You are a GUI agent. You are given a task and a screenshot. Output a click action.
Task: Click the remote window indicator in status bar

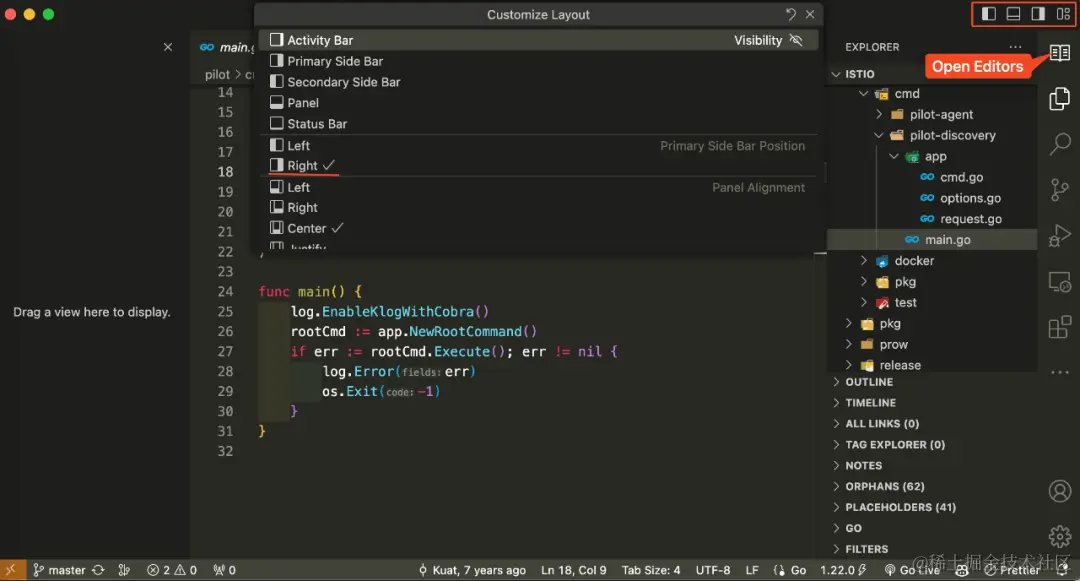coord(10,570)
